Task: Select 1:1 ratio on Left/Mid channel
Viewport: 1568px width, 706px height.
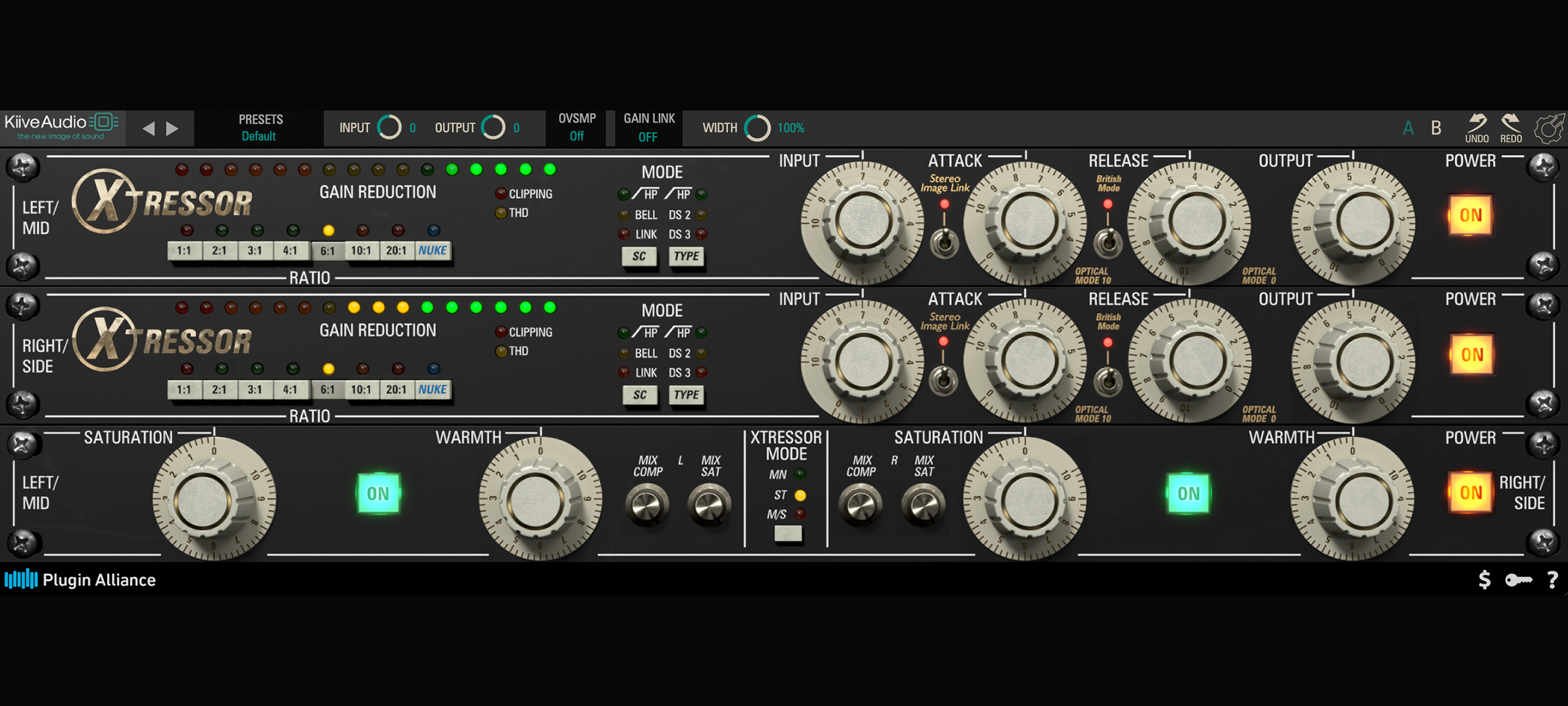Action: tap(184, 251)
